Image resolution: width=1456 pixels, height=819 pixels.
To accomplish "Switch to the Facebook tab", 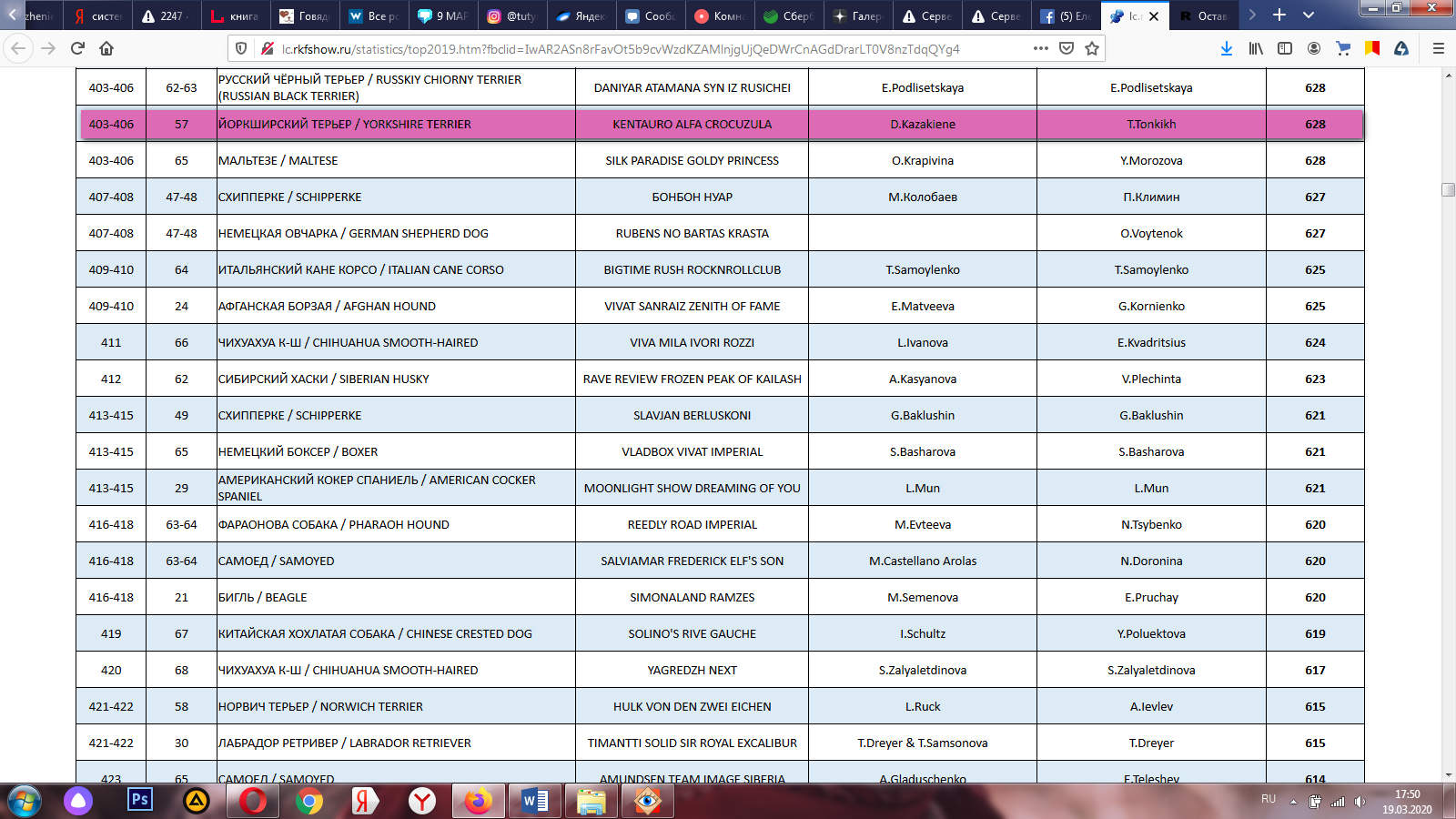I will click(1066, 16).
